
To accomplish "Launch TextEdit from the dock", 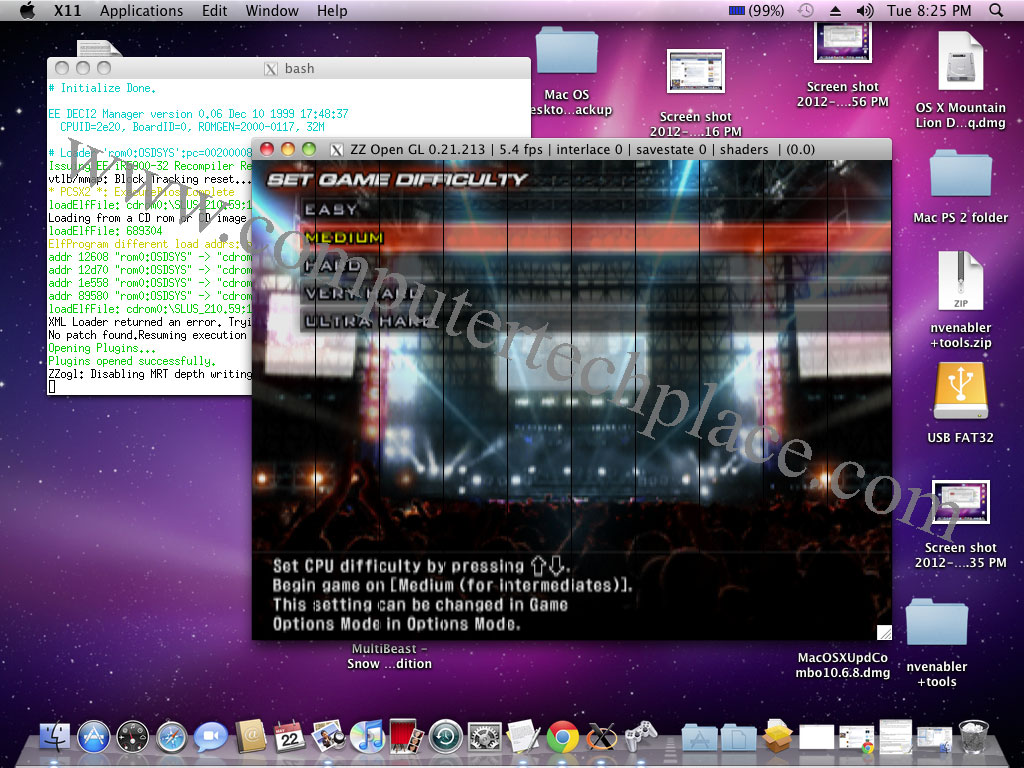I will click(524, 736).
